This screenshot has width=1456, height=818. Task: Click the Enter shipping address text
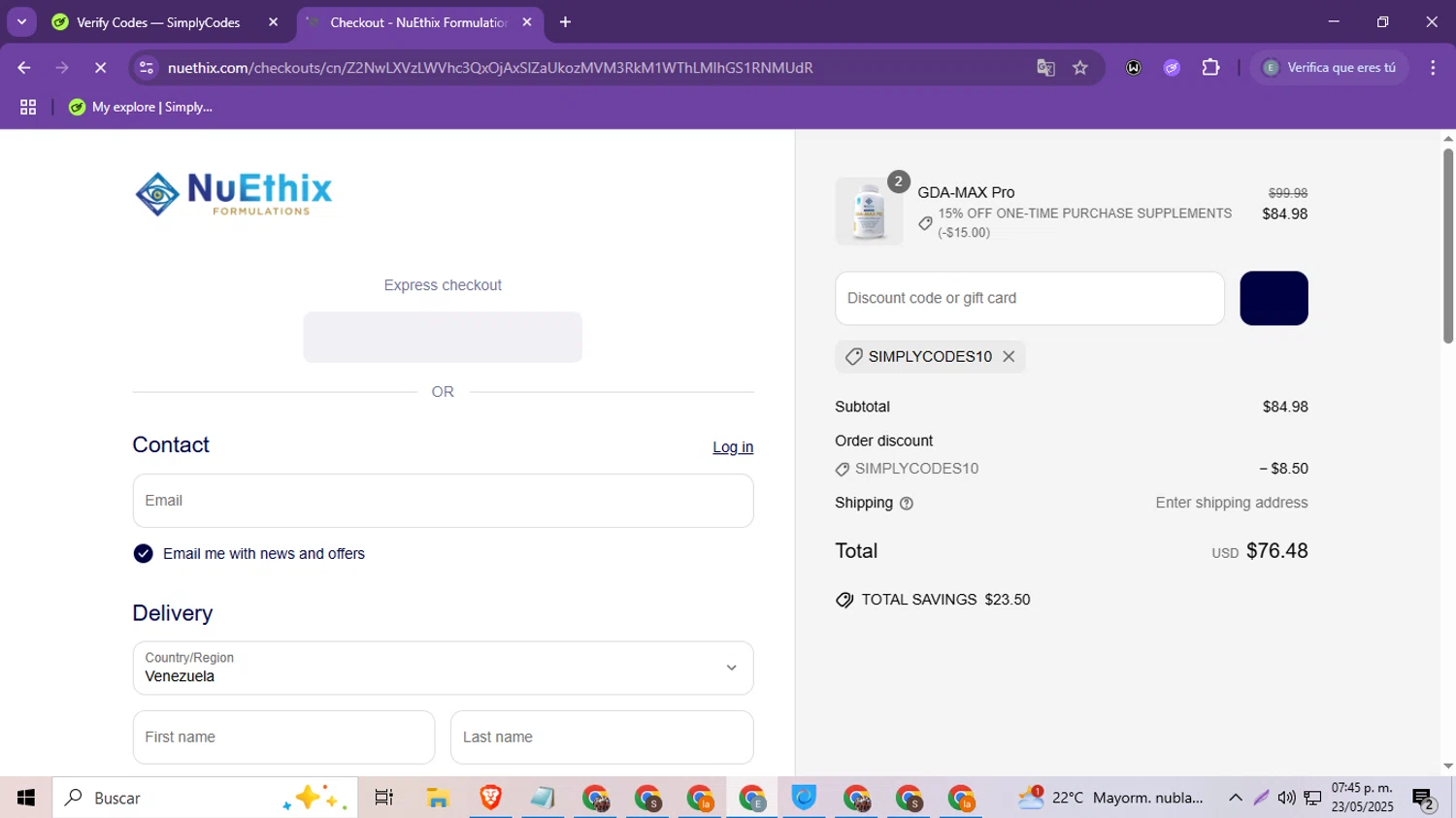pos(1231,503)
